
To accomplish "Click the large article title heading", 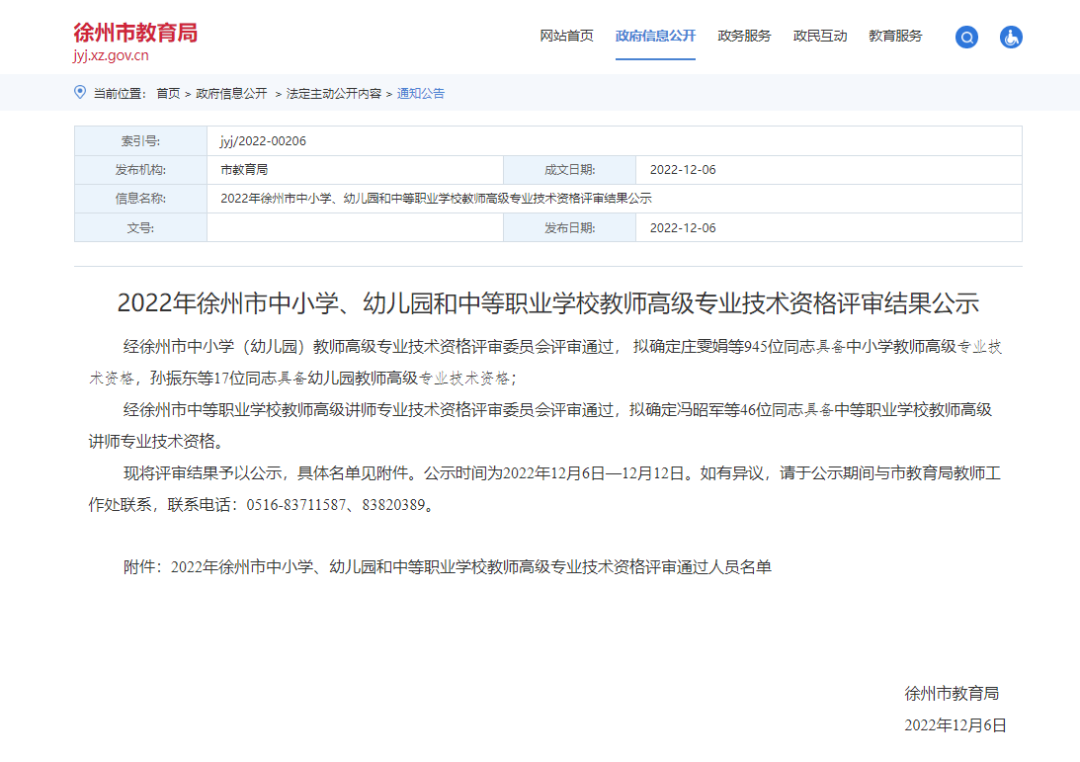I will [x=548, y=303].
